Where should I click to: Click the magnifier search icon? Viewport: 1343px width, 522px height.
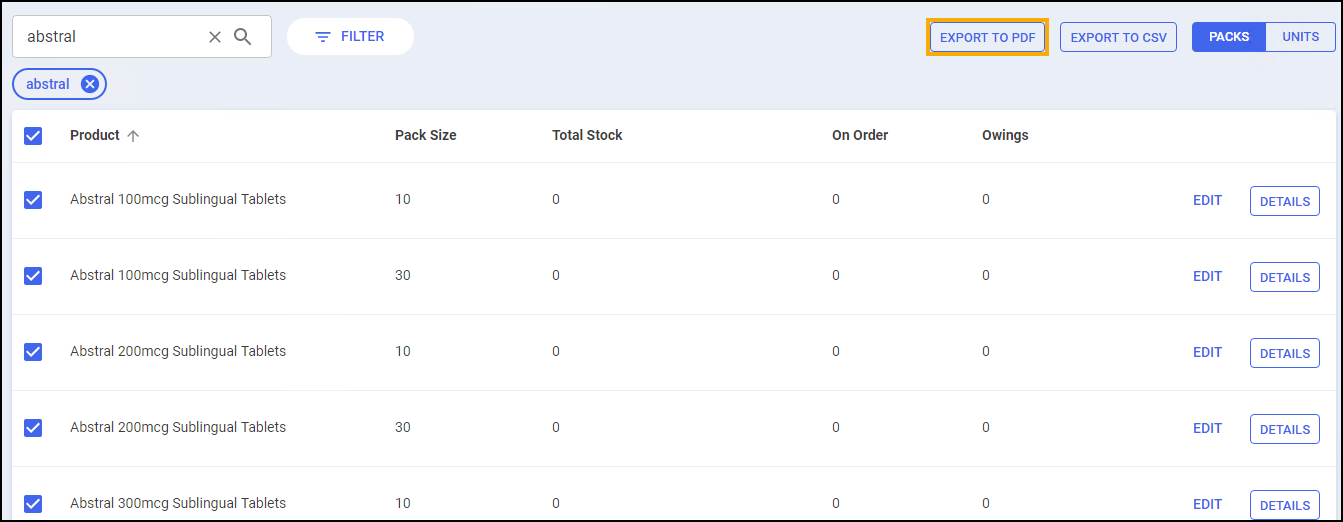pos(243,37)
